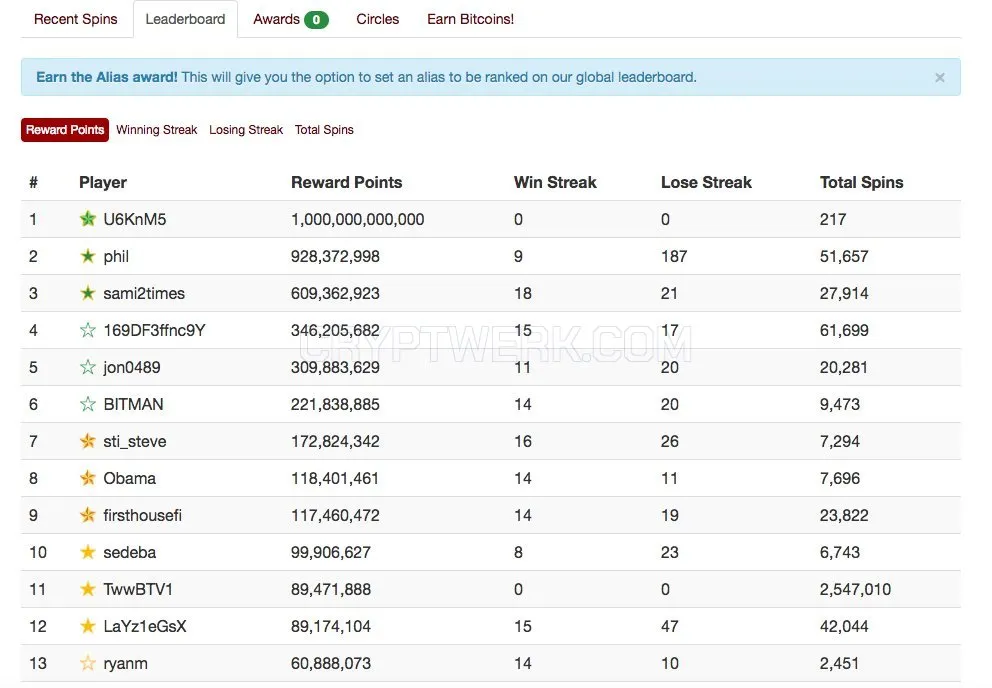Click player name jon0489
The height and width of the screenshot is (688, 992).
(132, 367)
